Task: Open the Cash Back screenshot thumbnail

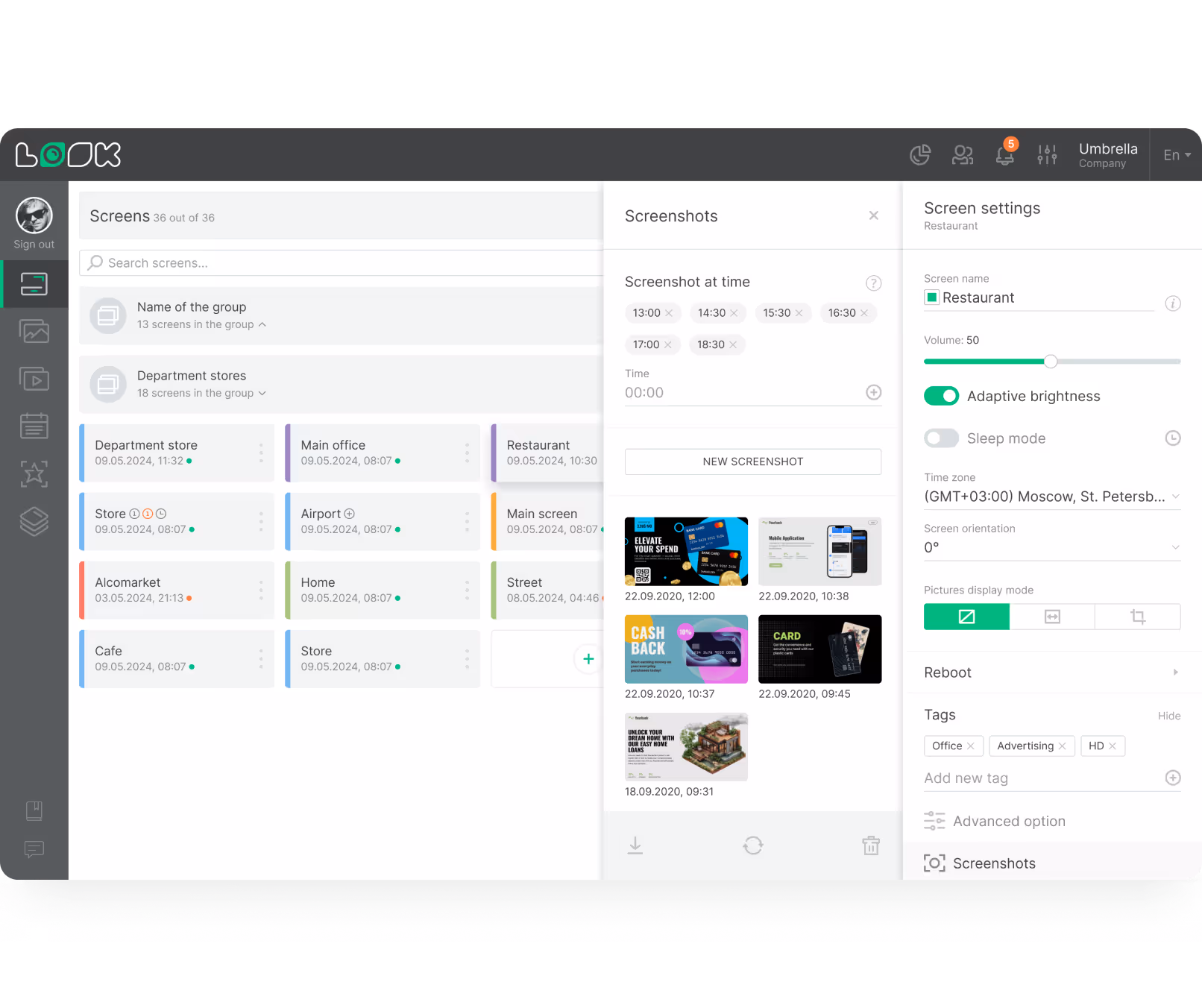Action: tap(686, 649)
